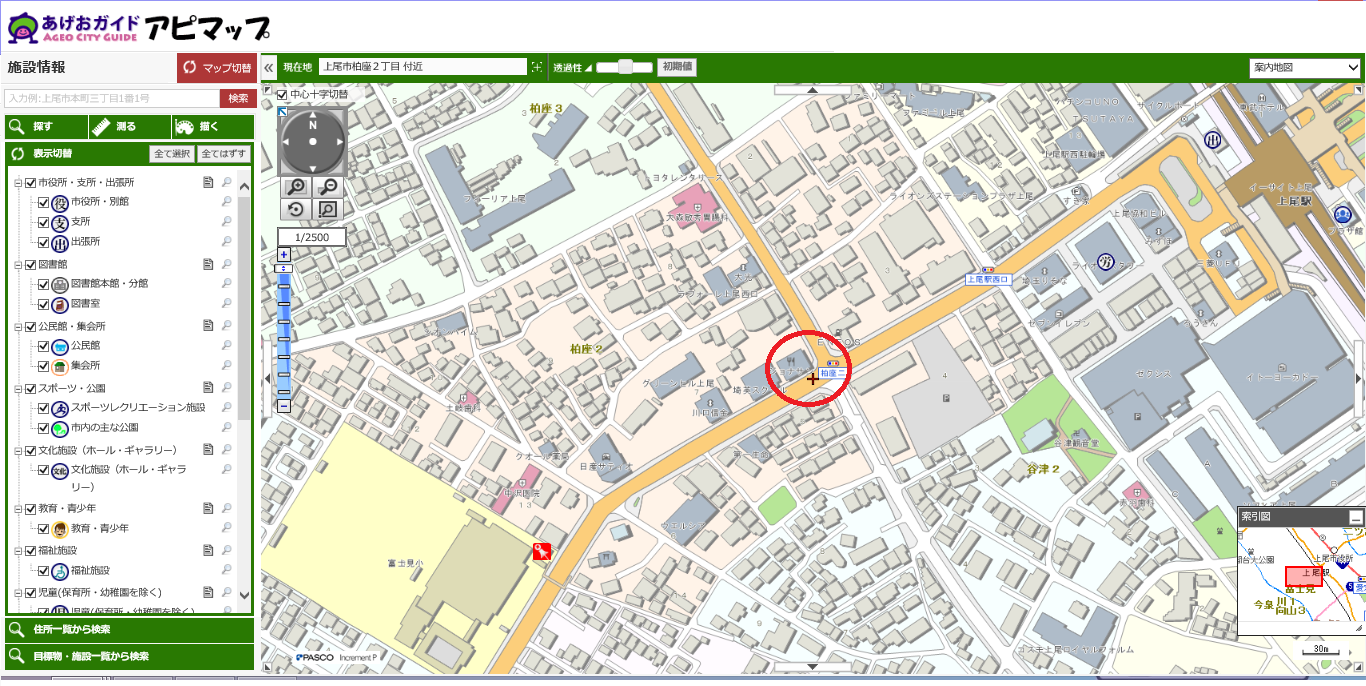
Task: Toggle the 公民館 layer checkbox
Action: pyautogui.click(x=43, y=346)
